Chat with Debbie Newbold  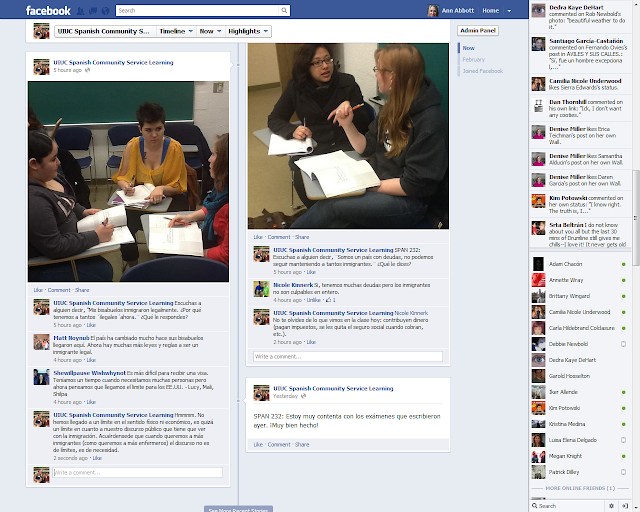click(x=580, y=344)
